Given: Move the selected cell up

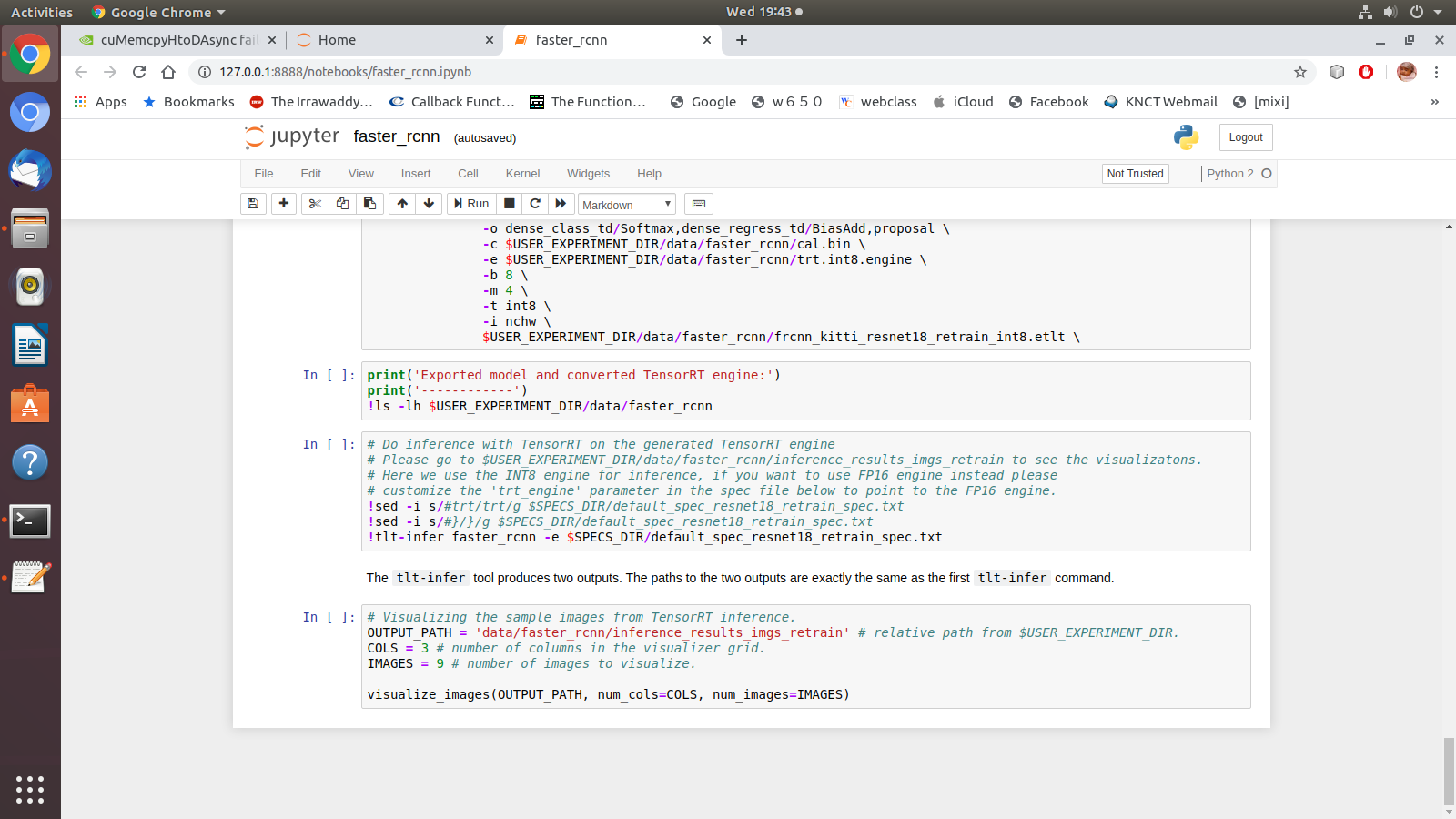Looking at the screenshot, I should [401, 203].
